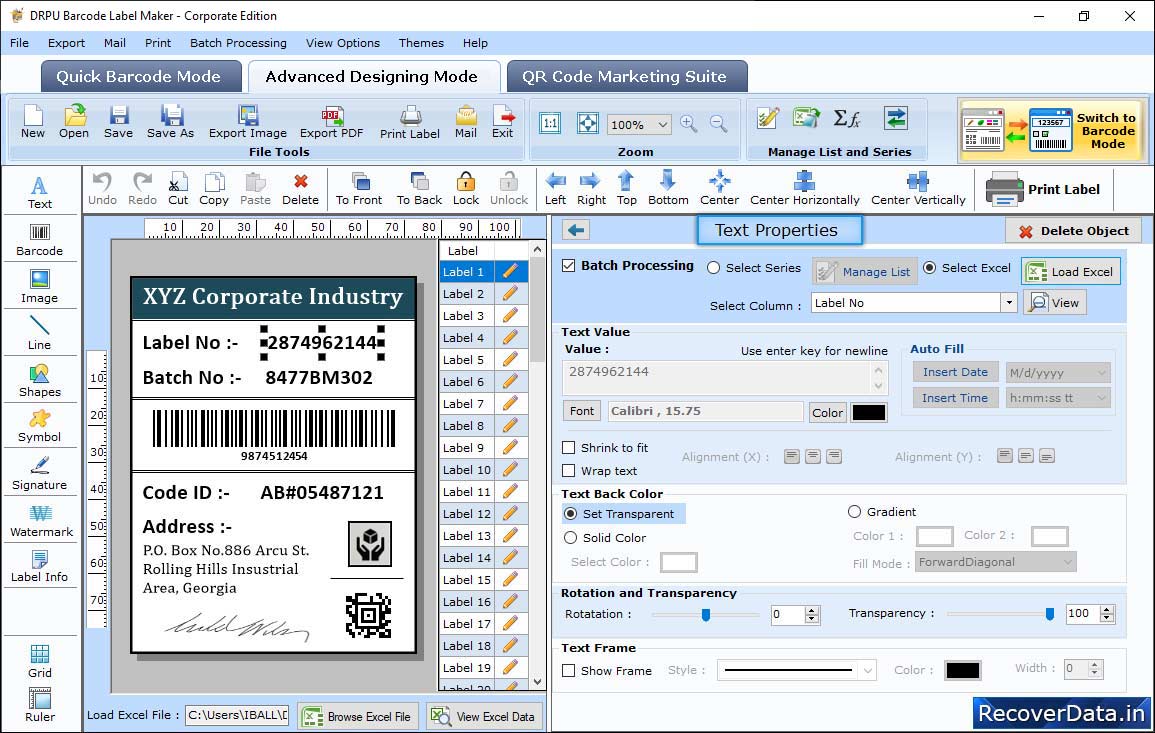Click the Save As icon
Screen dimensions: 1155x733
(x=171, y=122)
